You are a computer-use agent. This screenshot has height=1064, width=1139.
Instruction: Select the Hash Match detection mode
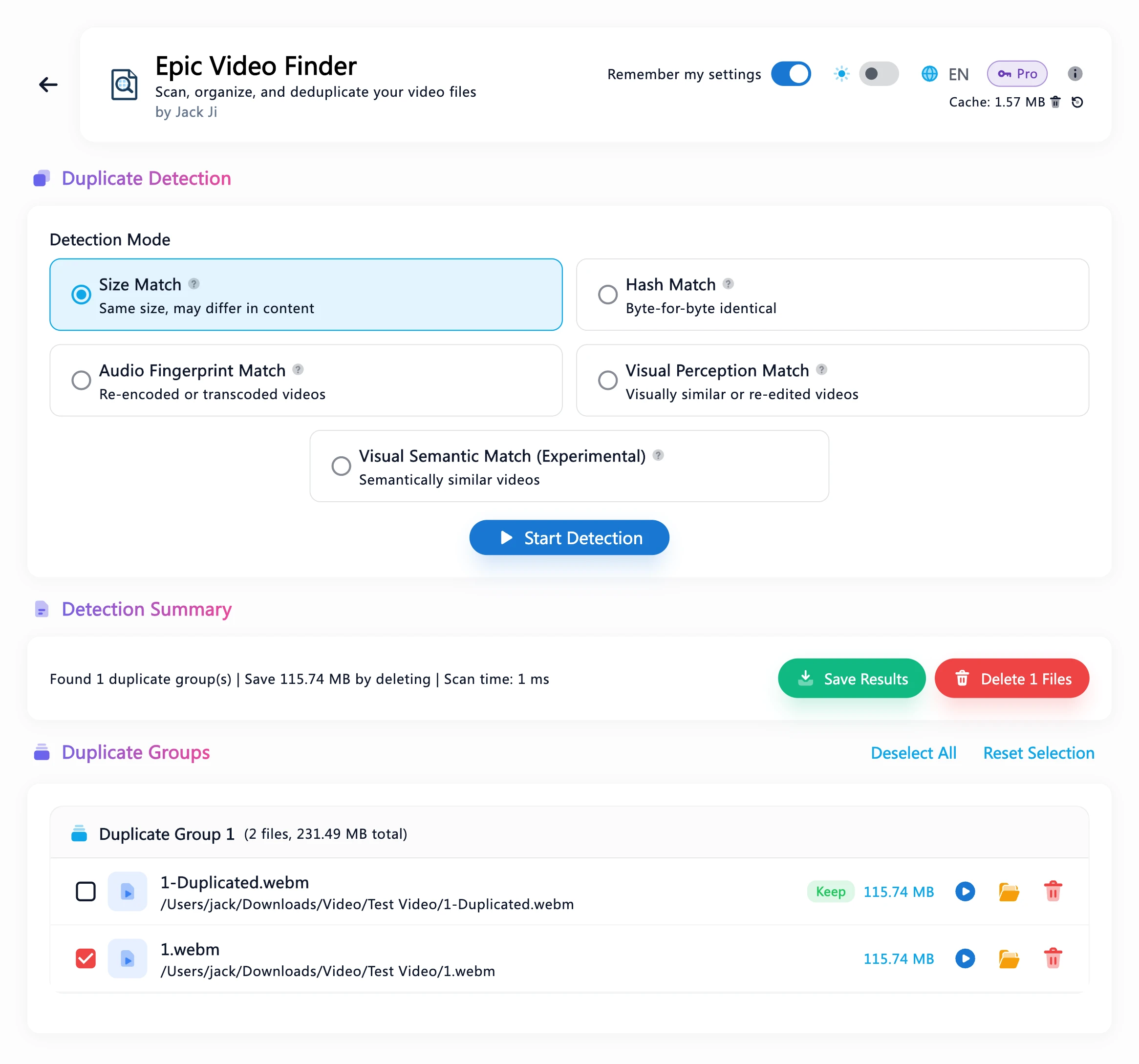(832, 295)
